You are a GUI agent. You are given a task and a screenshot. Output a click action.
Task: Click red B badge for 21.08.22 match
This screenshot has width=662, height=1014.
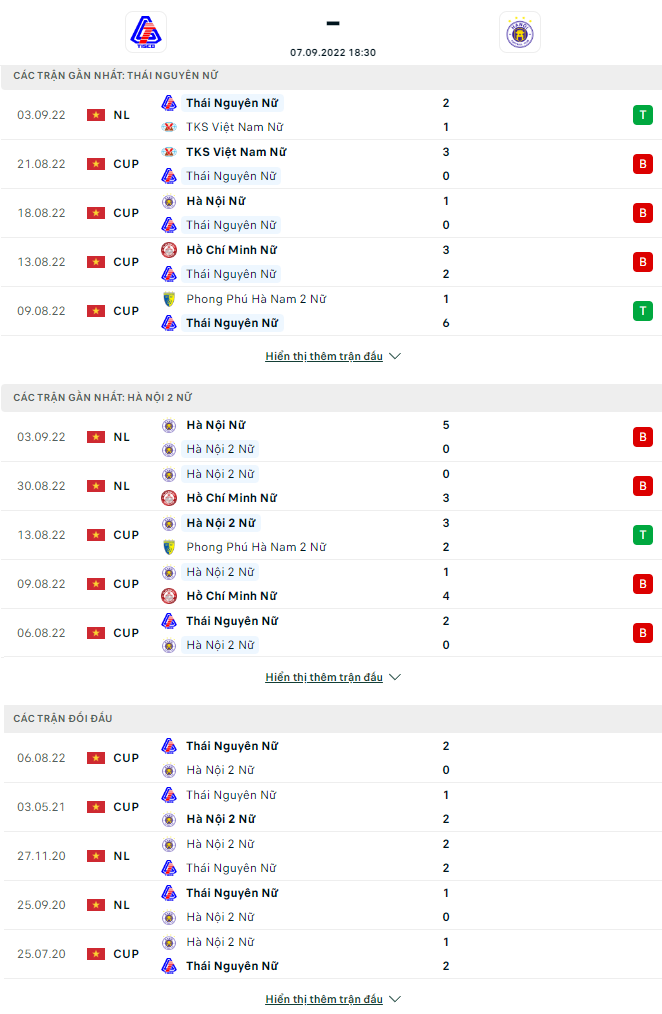pos(642,164)
